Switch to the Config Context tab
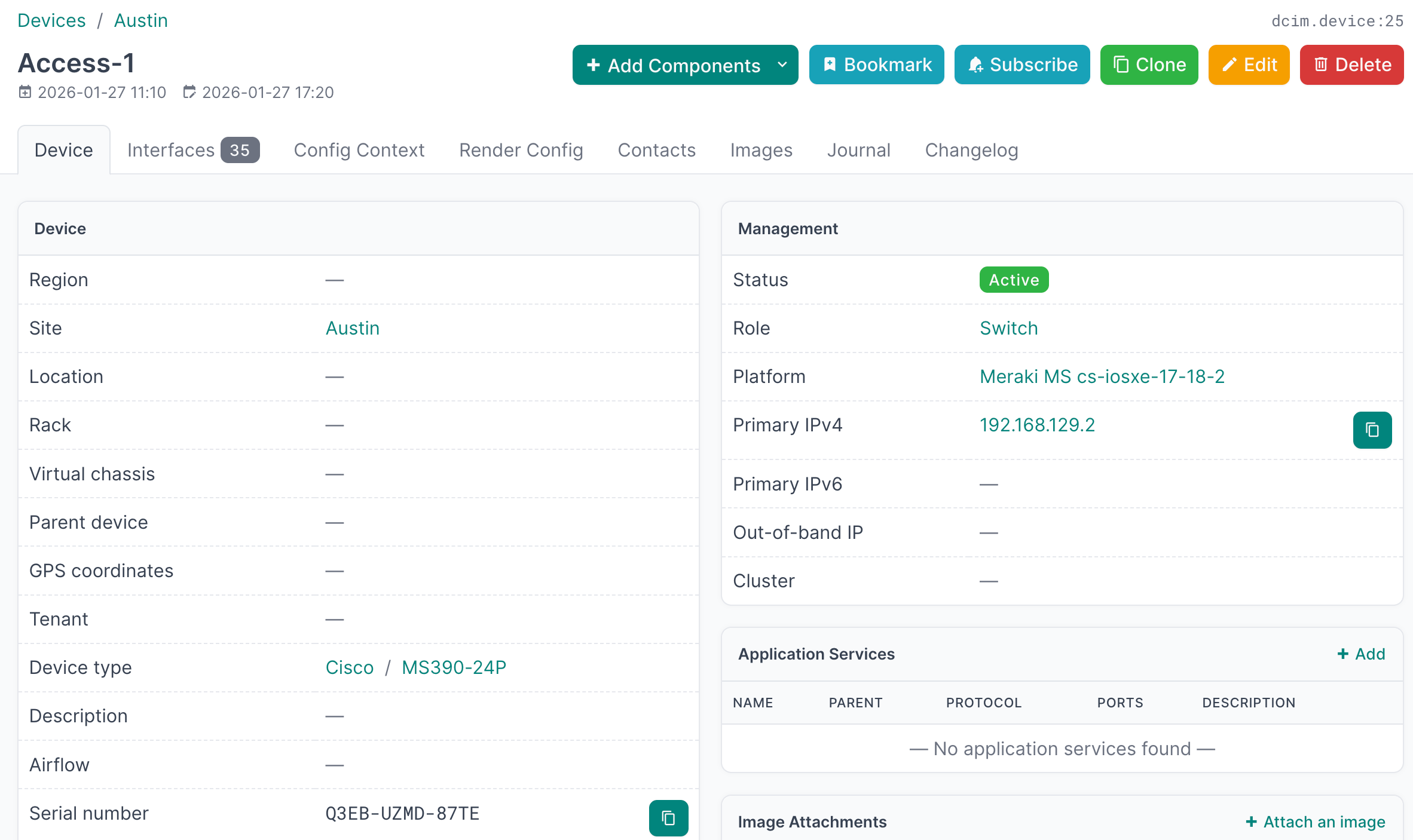 (359, 150)
